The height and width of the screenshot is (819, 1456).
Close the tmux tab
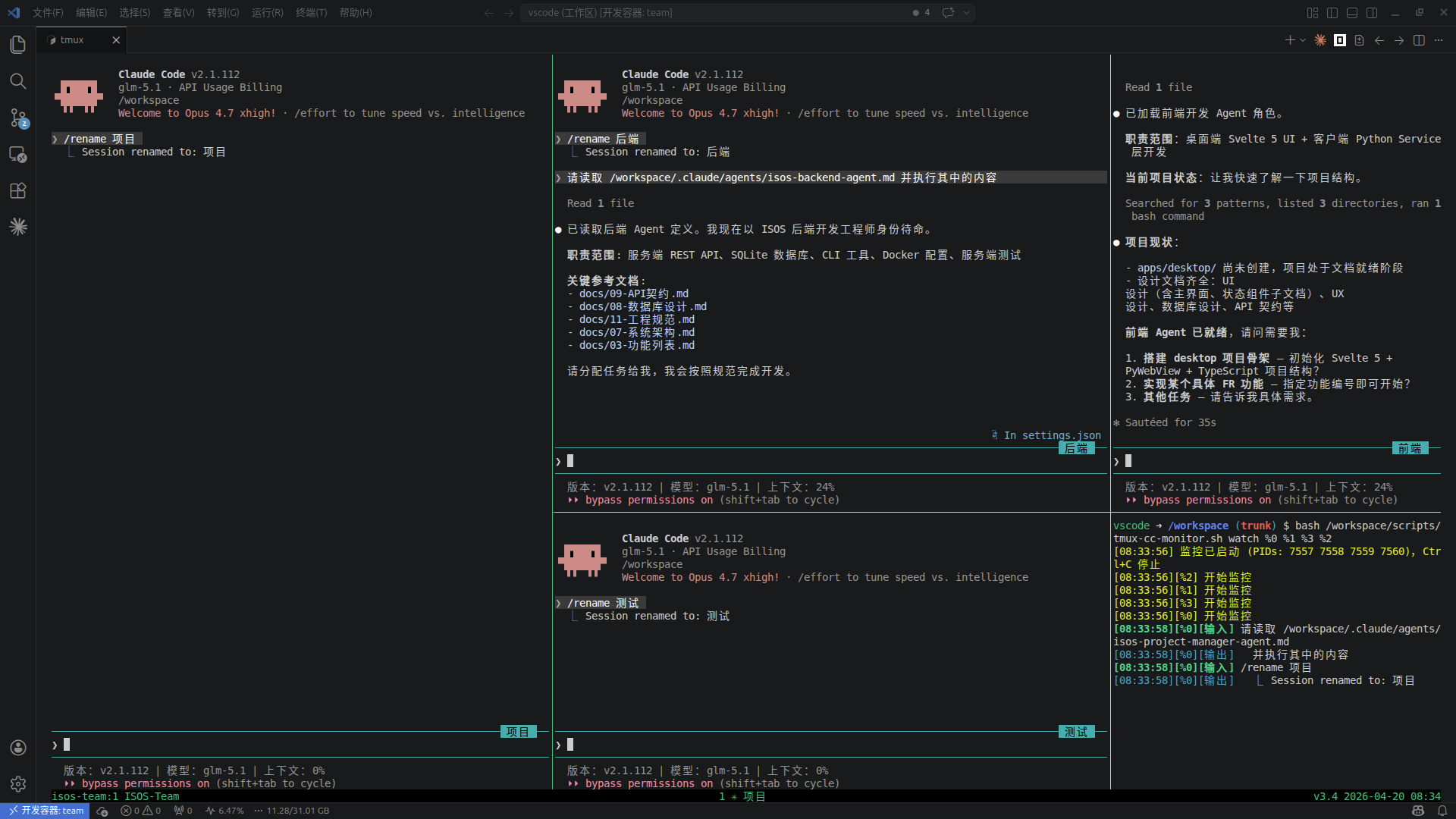pyautogui.click(x=116, y=40)
